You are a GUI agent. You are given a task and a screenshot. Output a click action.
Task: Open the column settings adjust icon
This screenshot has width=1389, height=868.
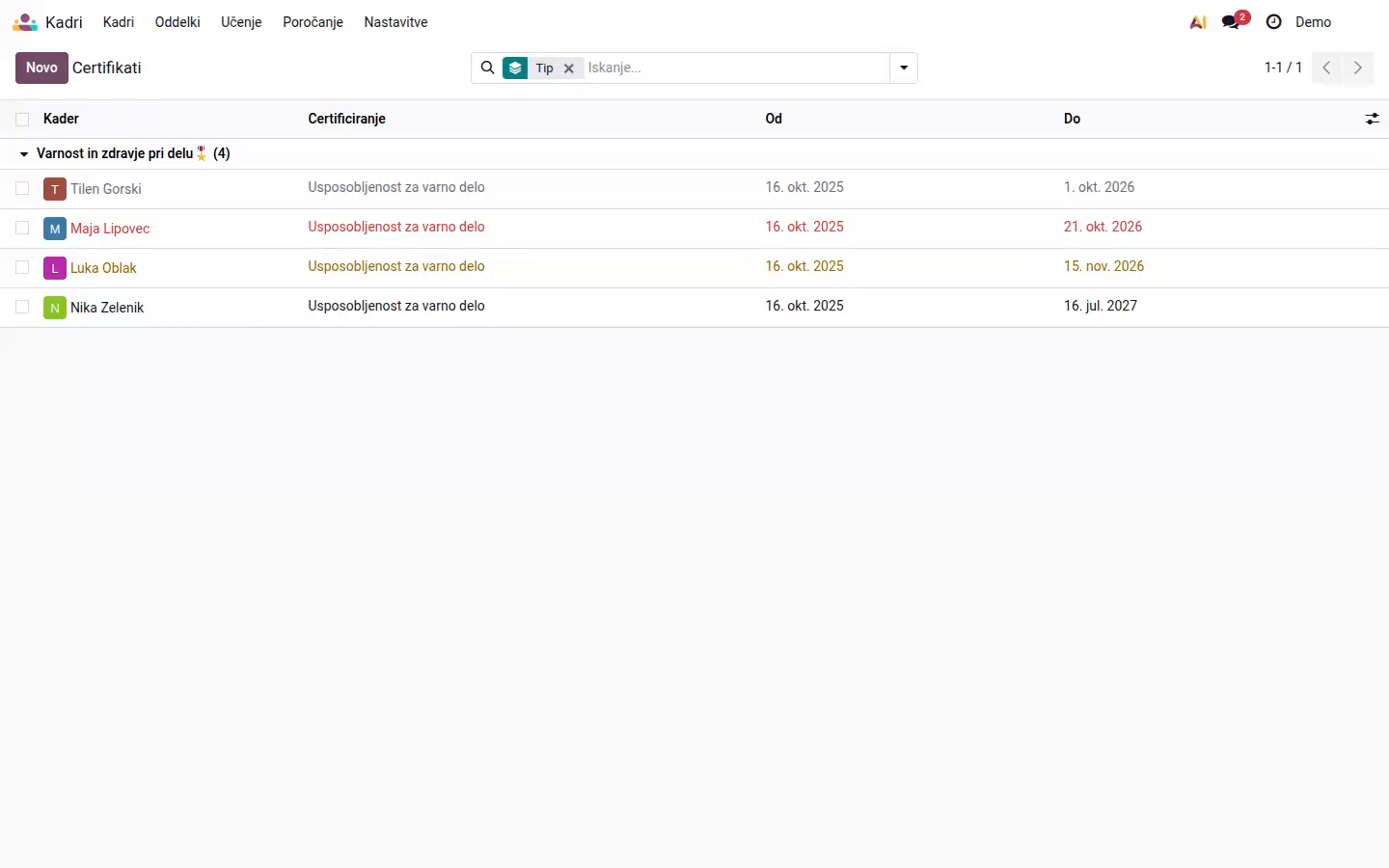(1372, 119)
